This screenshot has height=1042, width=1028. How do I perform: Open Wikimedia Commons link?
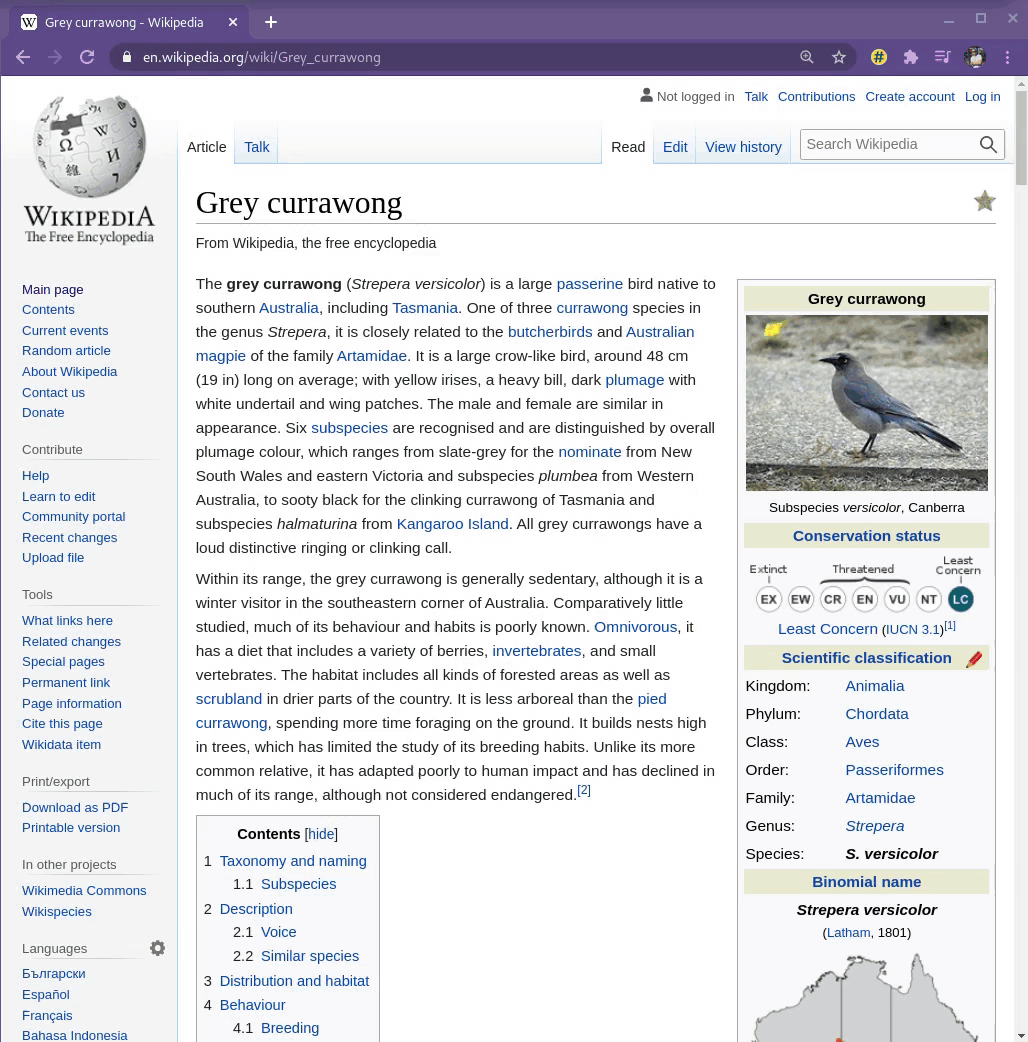click(84, 890)
